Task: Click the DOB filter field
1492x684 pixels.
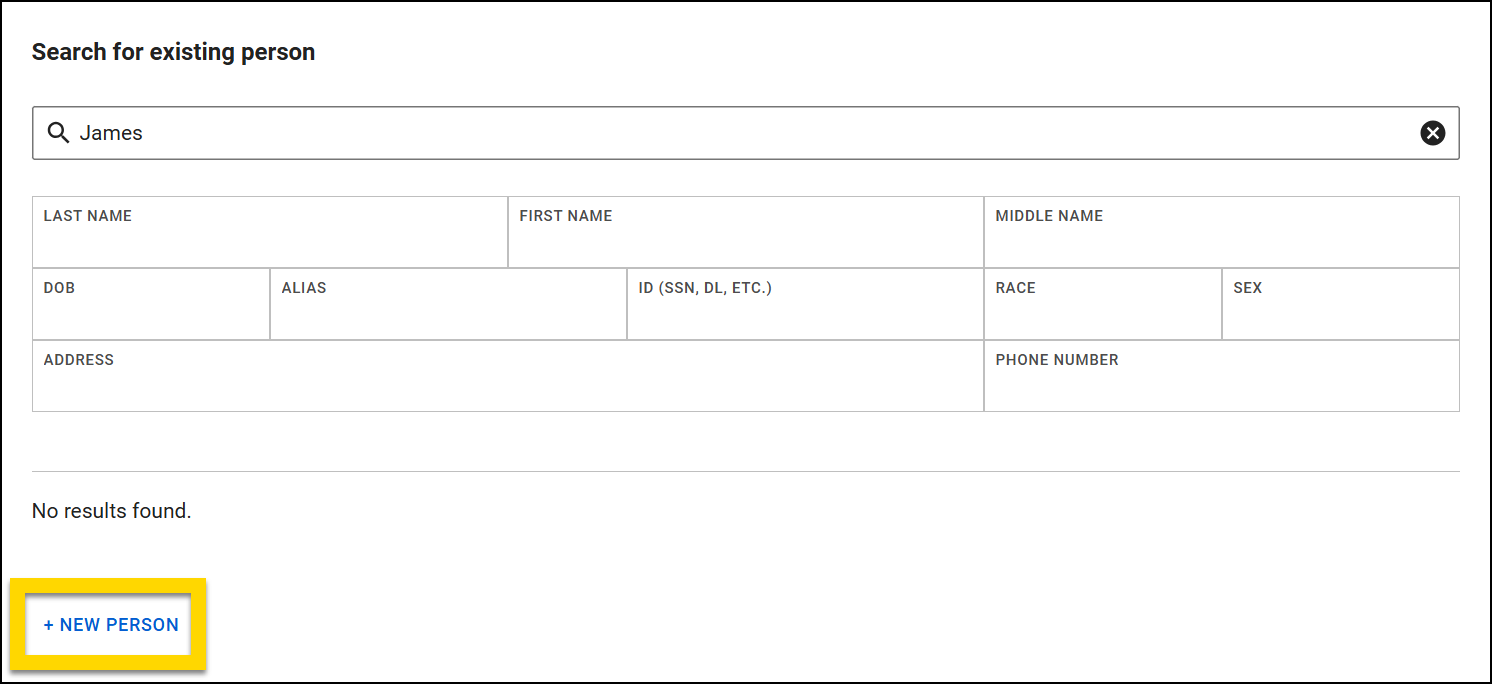Action: [150, 304]
